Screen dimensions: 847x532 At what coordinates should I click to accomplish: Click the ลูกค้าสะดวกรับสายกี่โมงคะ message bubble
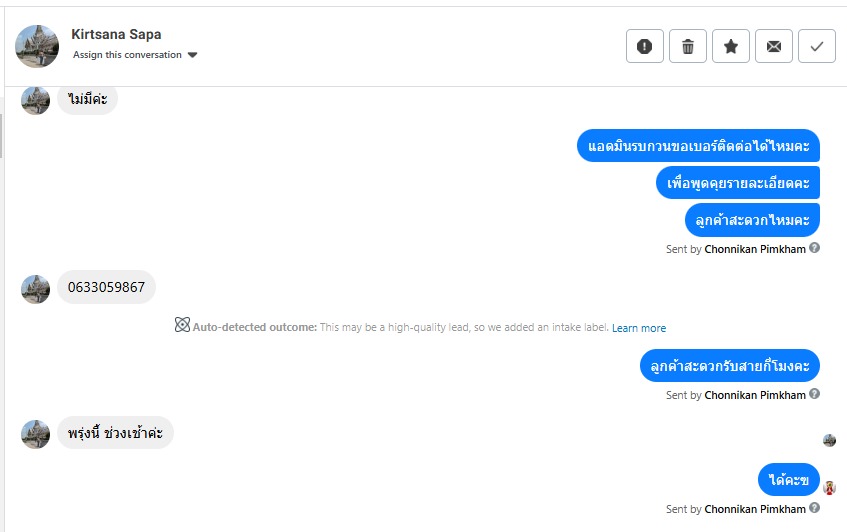(x=730, y=366)
